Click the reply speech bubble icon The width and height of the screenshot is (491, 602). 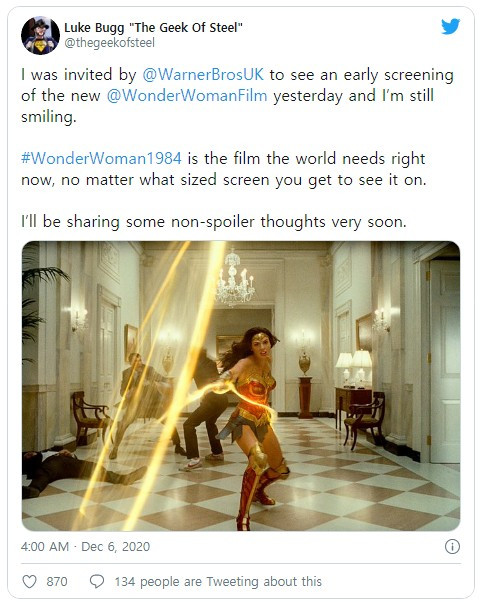[97, 581]
